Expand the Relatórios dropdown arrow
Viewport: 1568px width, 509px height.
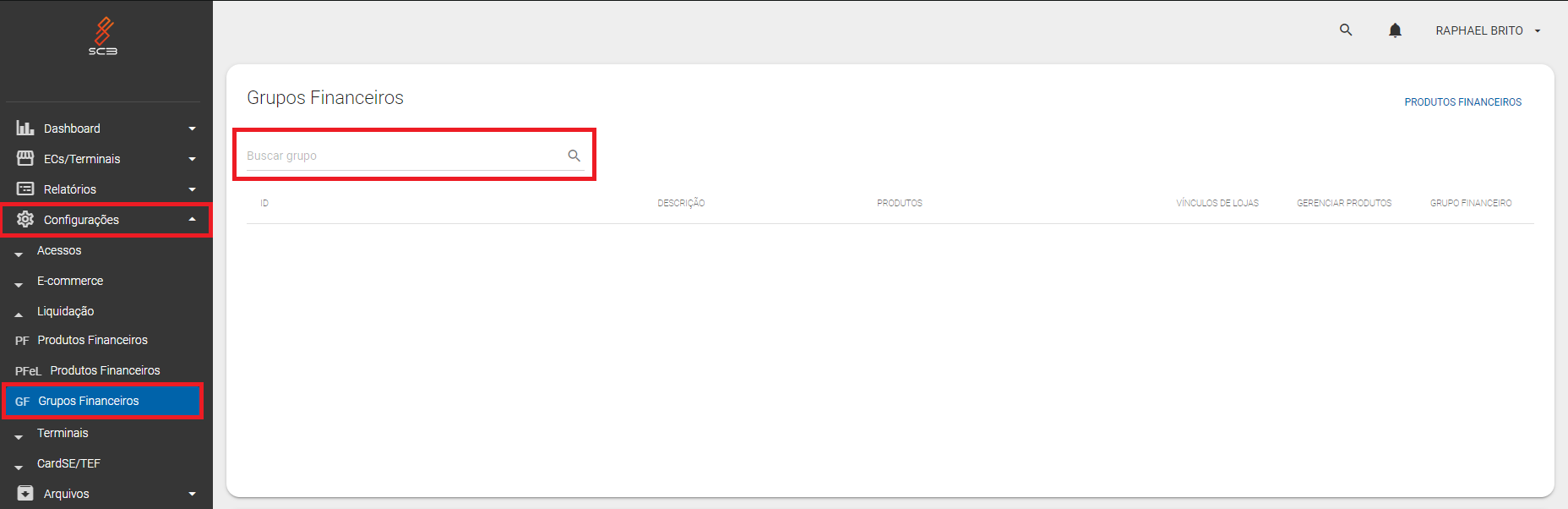click(192, 189)
